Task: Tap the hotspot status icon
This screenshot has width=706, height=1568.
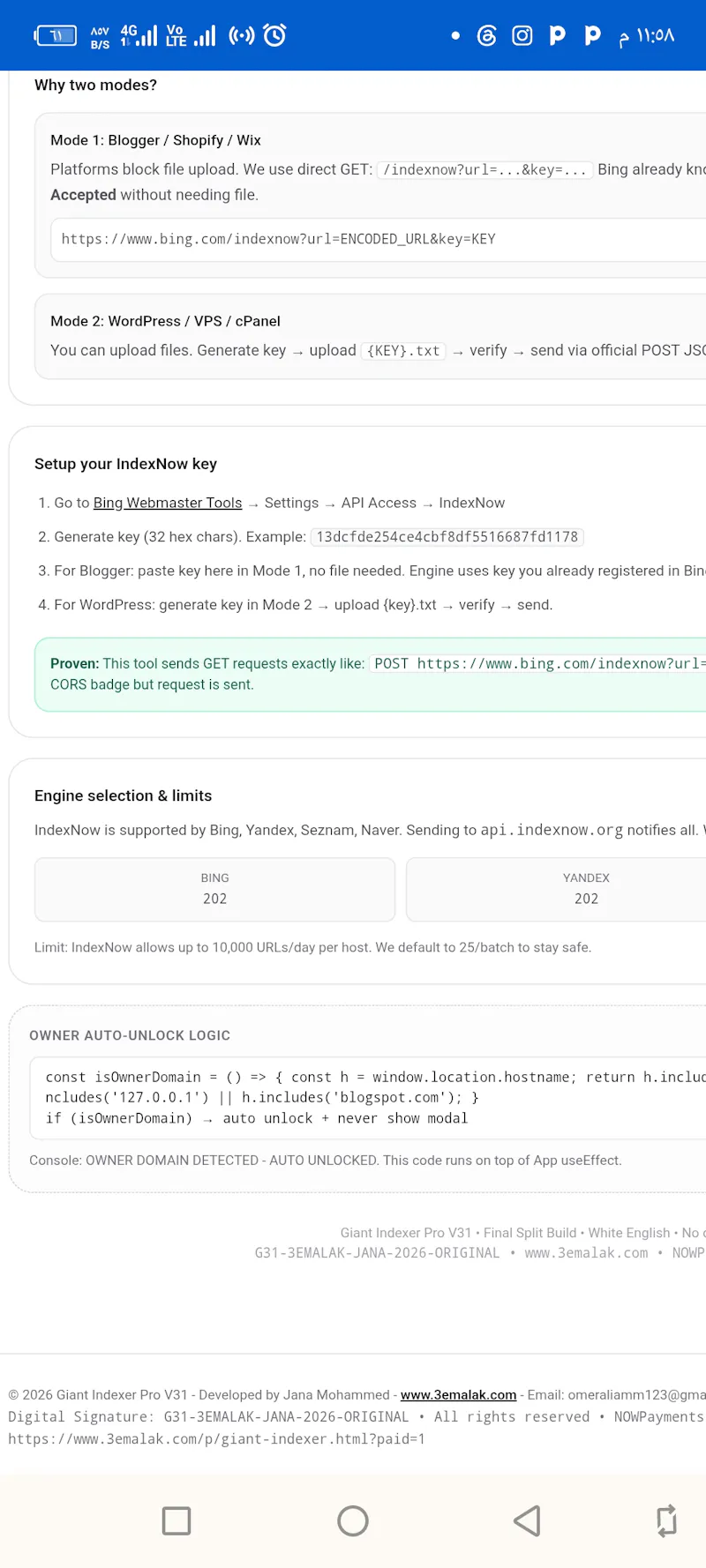Action: [x=242, y=35]
